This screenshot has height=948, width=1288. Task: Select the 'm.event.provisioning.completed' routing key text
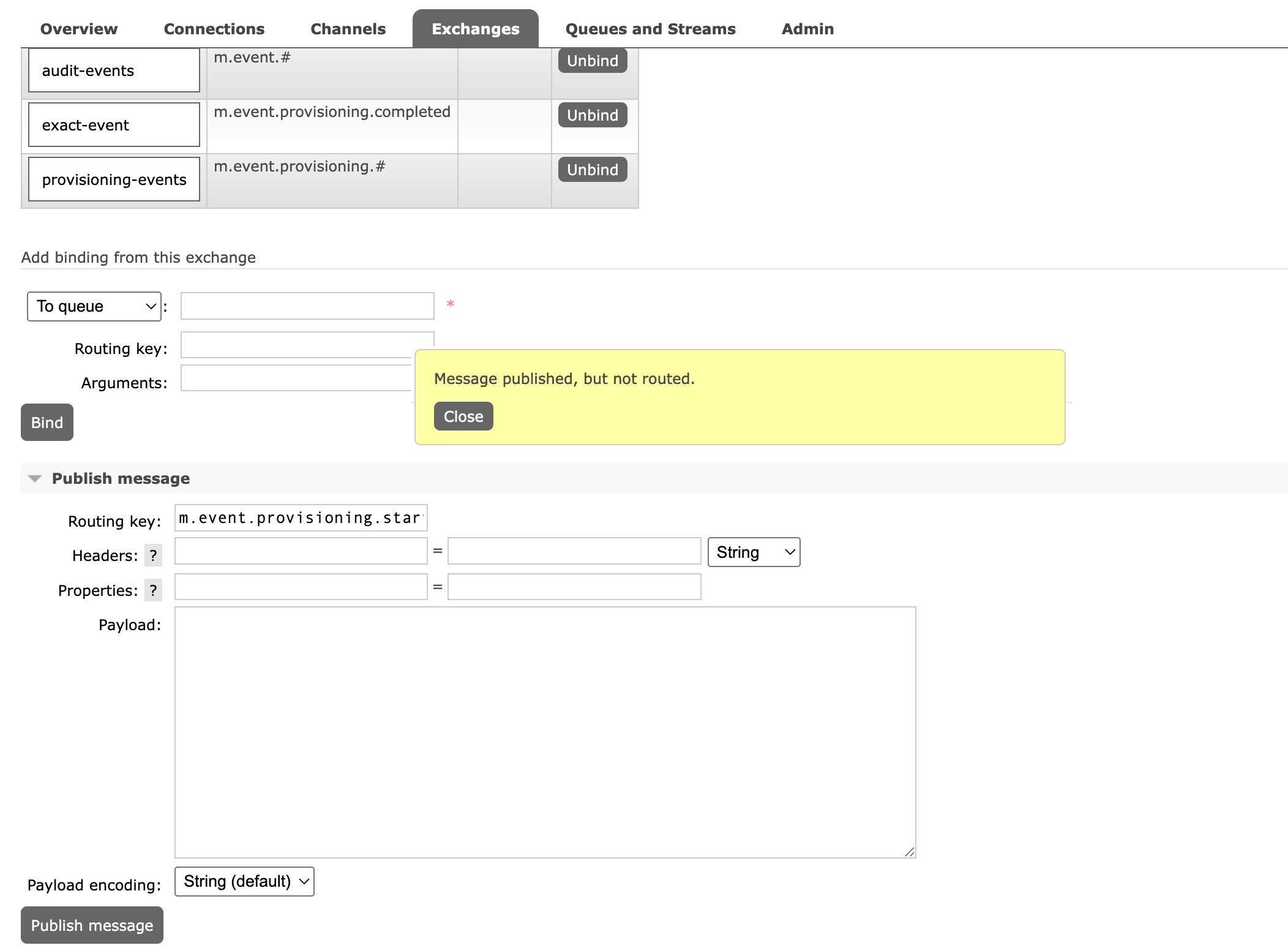pos(332,111)
